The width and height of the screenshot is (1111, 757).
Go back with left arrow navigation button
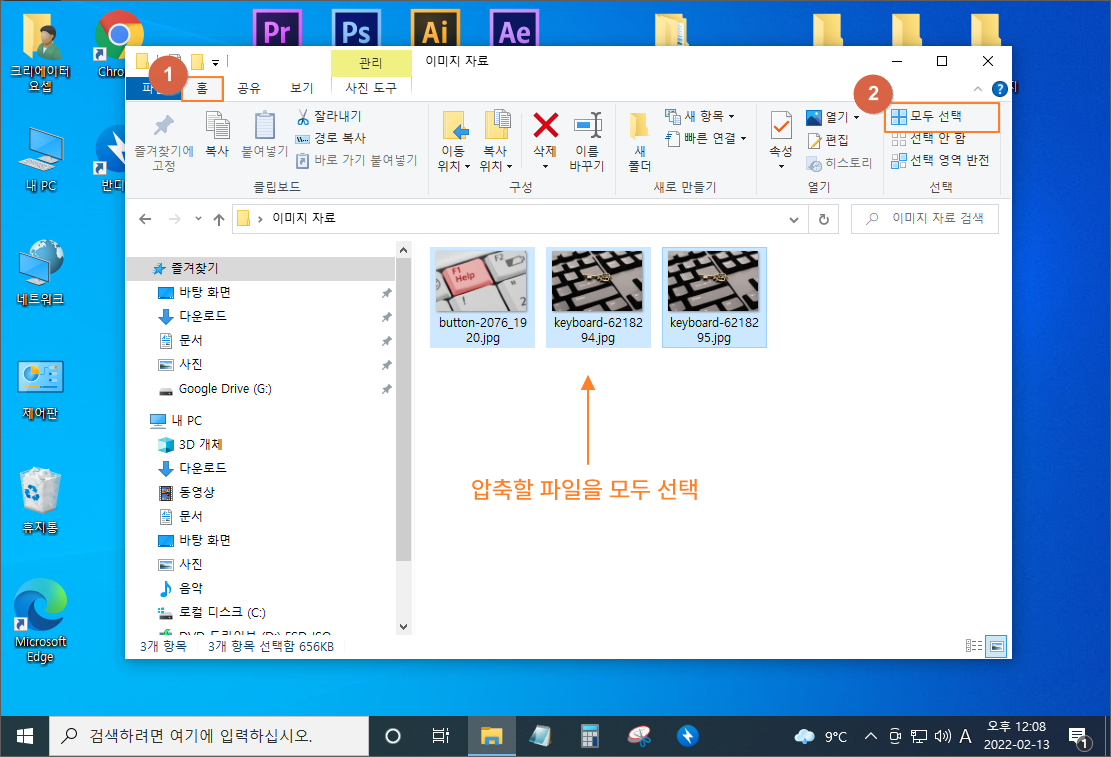click(145, 219)
